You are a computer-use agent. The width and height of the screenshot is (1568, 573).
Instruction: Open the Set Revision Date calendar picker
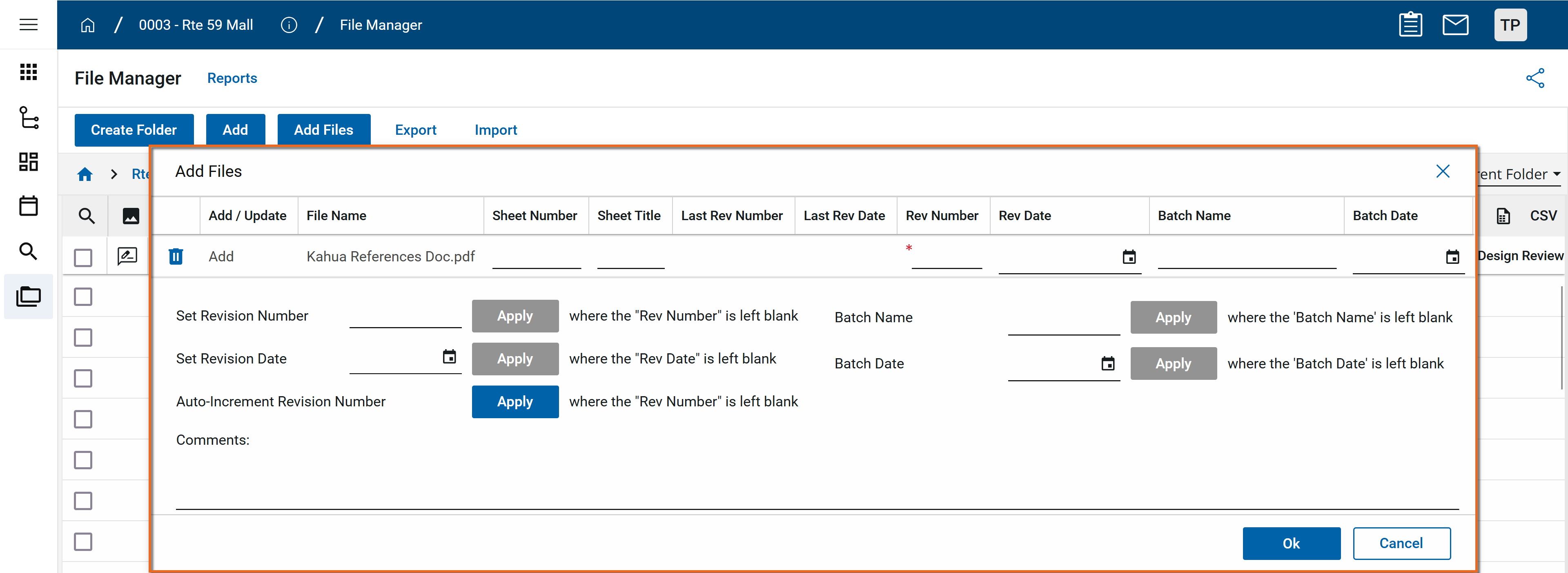(449, 357)
